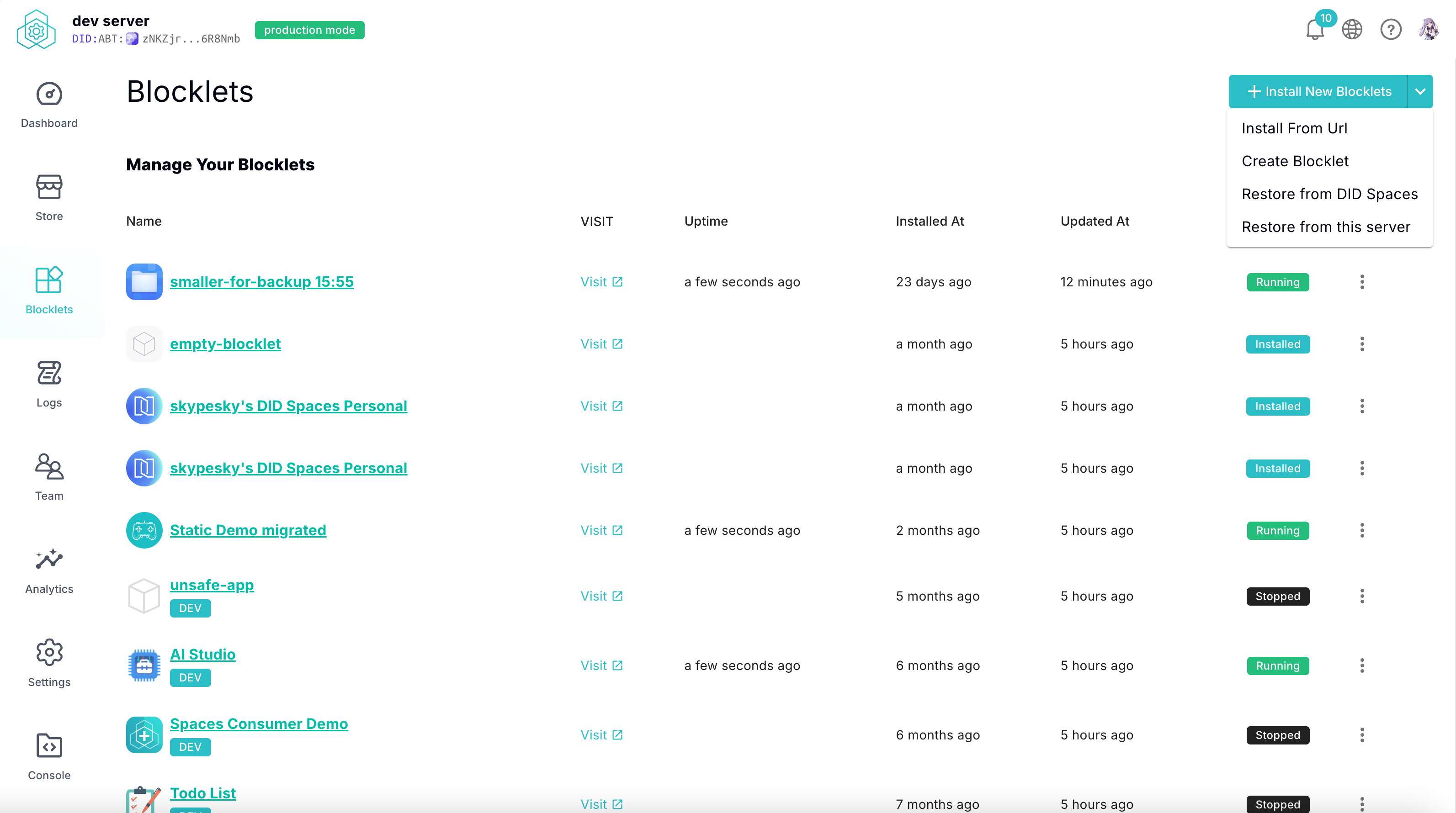Collapse the Install New Blocklets dropdown arrow
The height and width of the screenshot is (813, 1456).
[1420, 91]
